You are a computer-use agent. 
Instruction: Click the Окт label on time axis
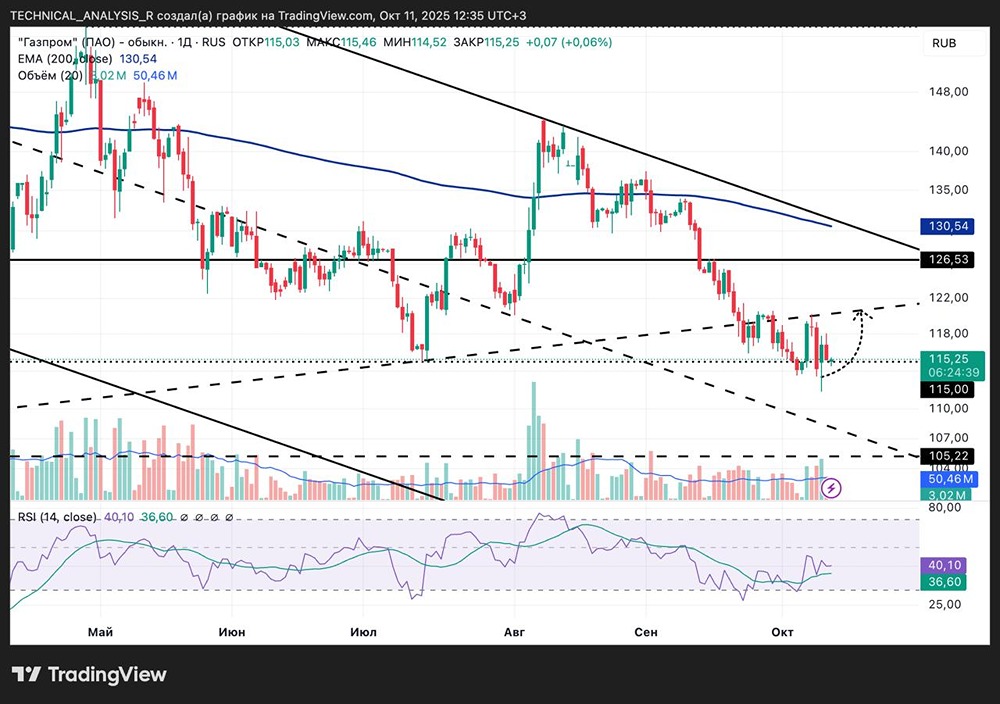pyautogui.click(x=782, y=633)
